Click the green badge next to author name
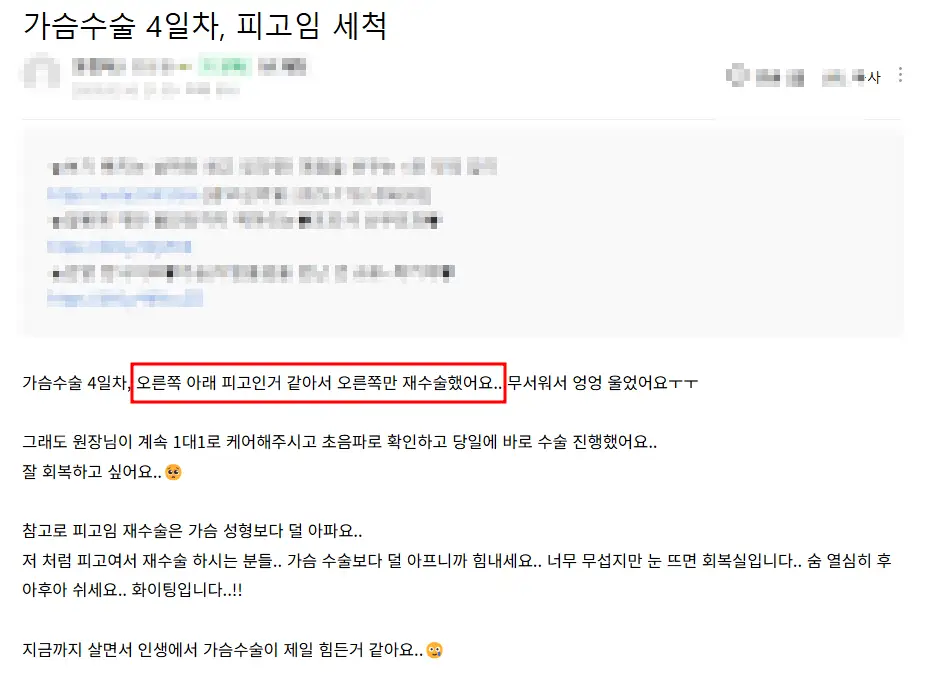The image size is (925, 684). click(225, 66)
